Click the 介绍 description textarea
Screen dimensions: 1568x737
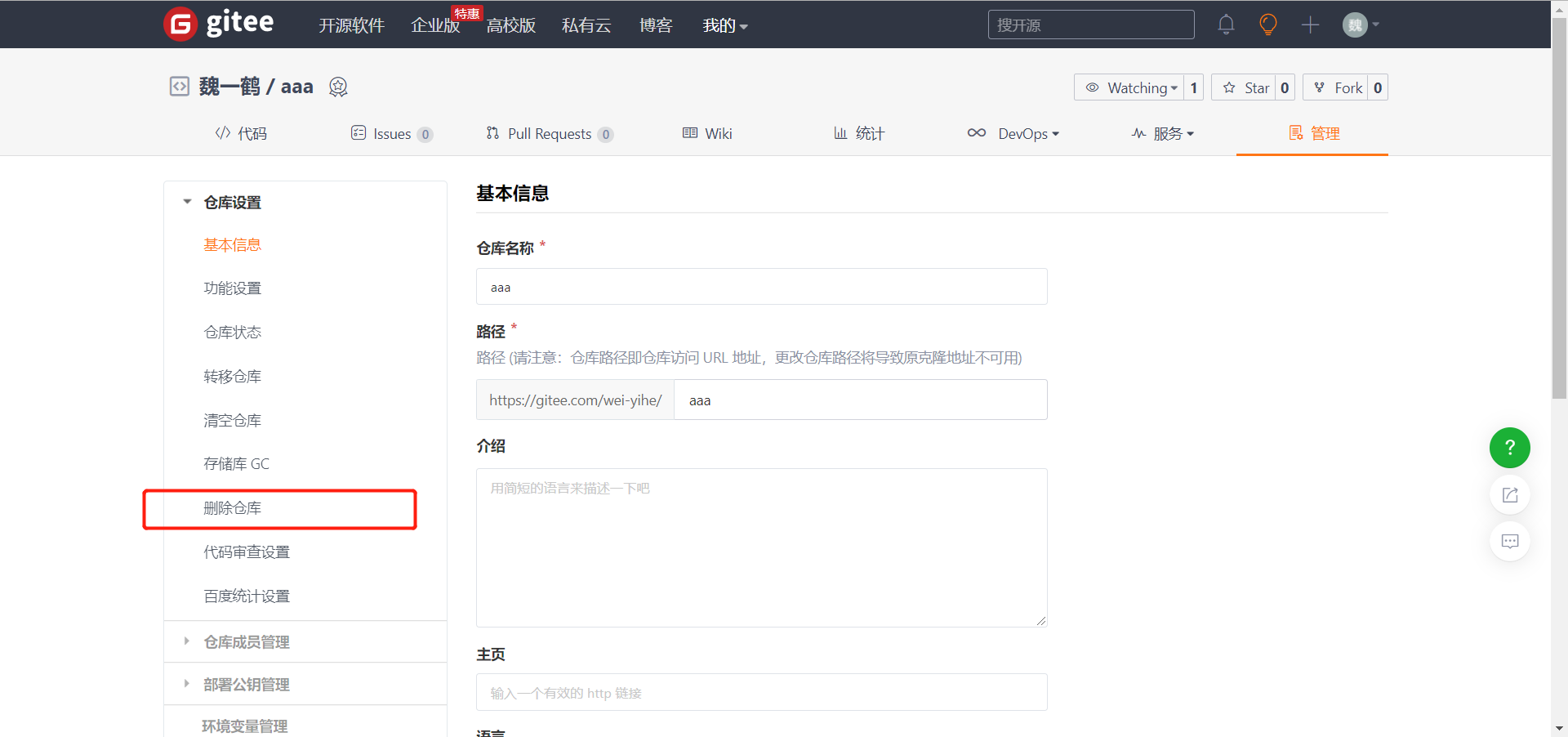[x=761, y=547]
